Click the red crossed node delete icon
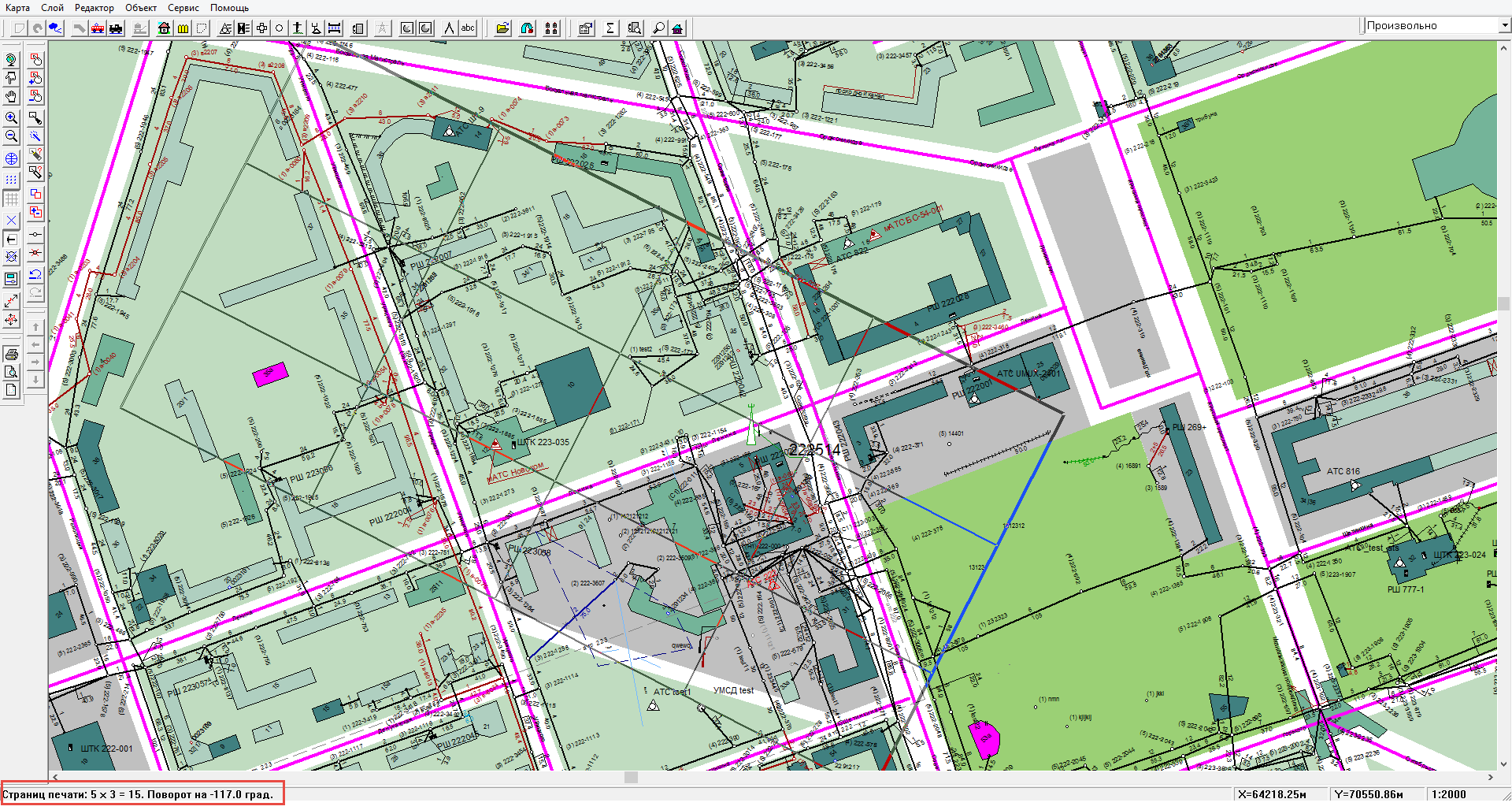The width and height of the screenshot is (1512, 810). point(35,253)
